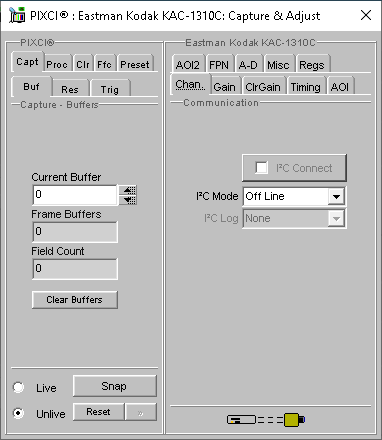
Task: Toggle the I²C Connect checkbox
Action: (x=261, y=168)
